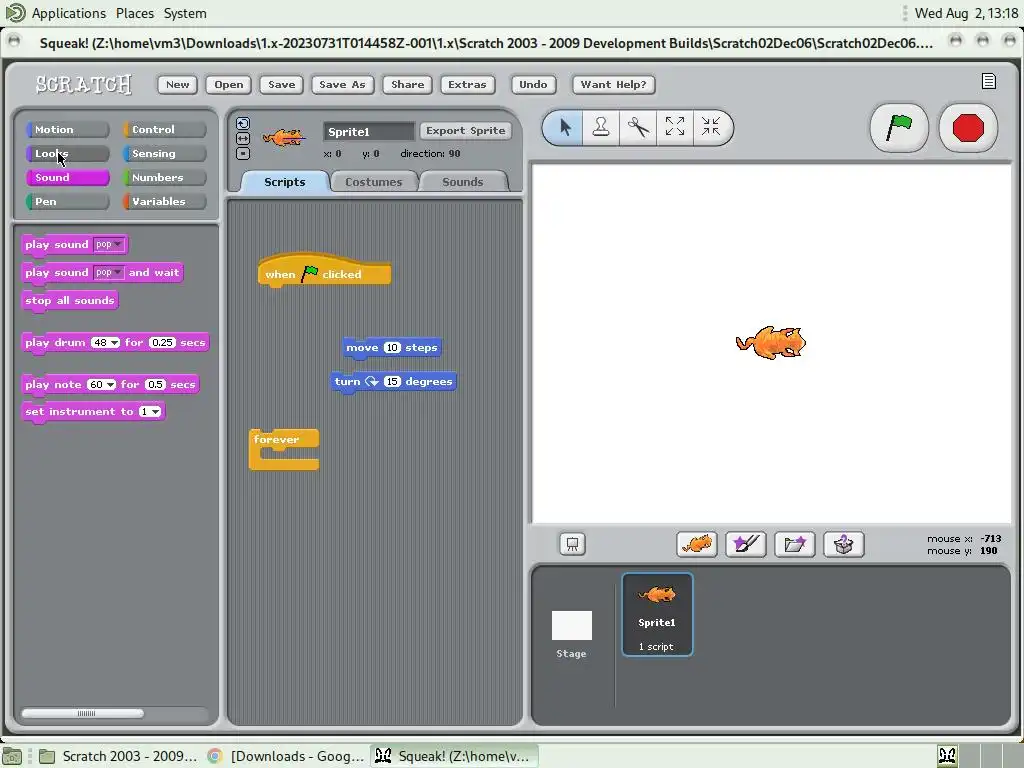Click the Undo button
This screenshot has width=1024, height=768.
[533, 84]
